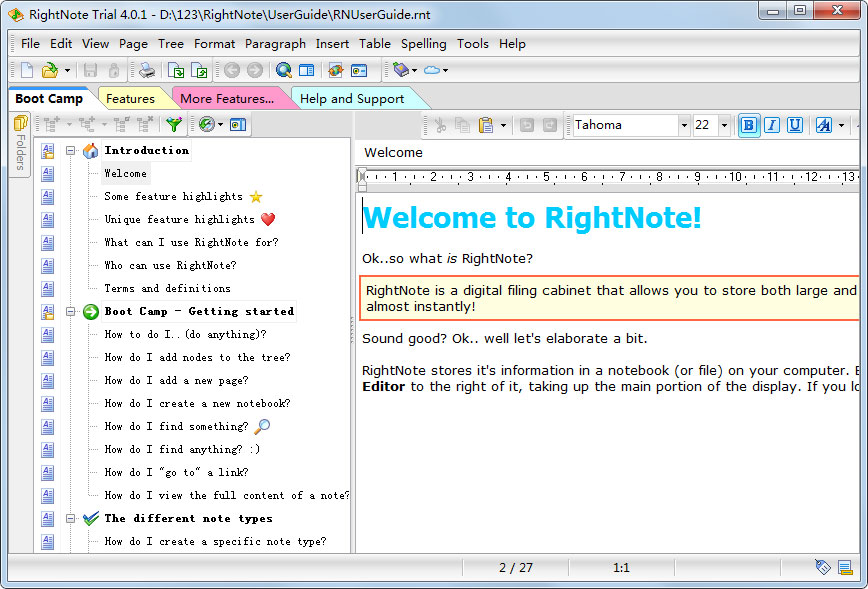Toggle Bold formatting

pos(748,125)
